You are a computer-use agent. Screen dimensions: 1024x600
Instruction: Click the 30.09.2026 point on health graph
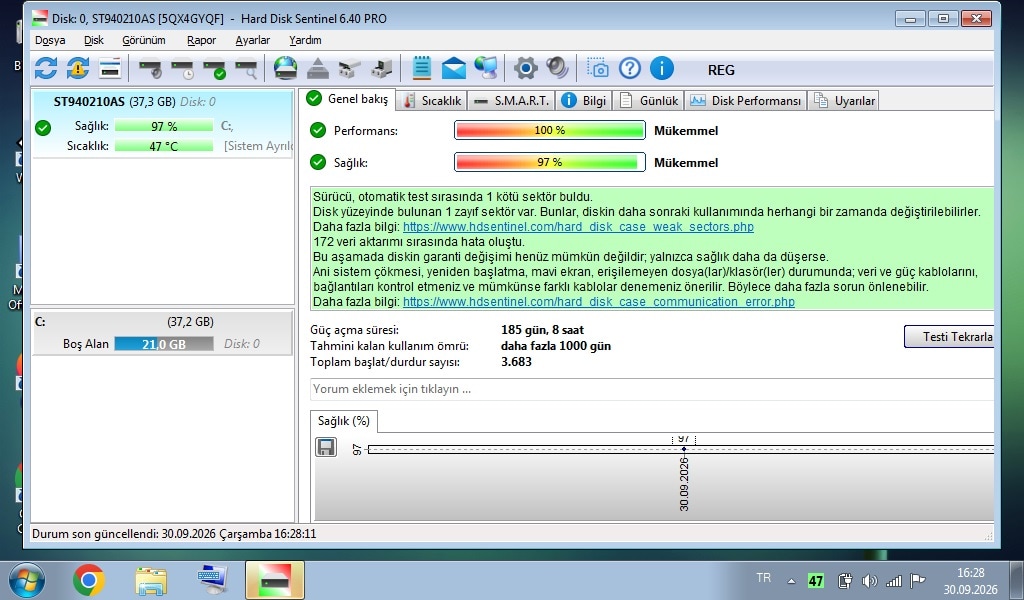684,449
